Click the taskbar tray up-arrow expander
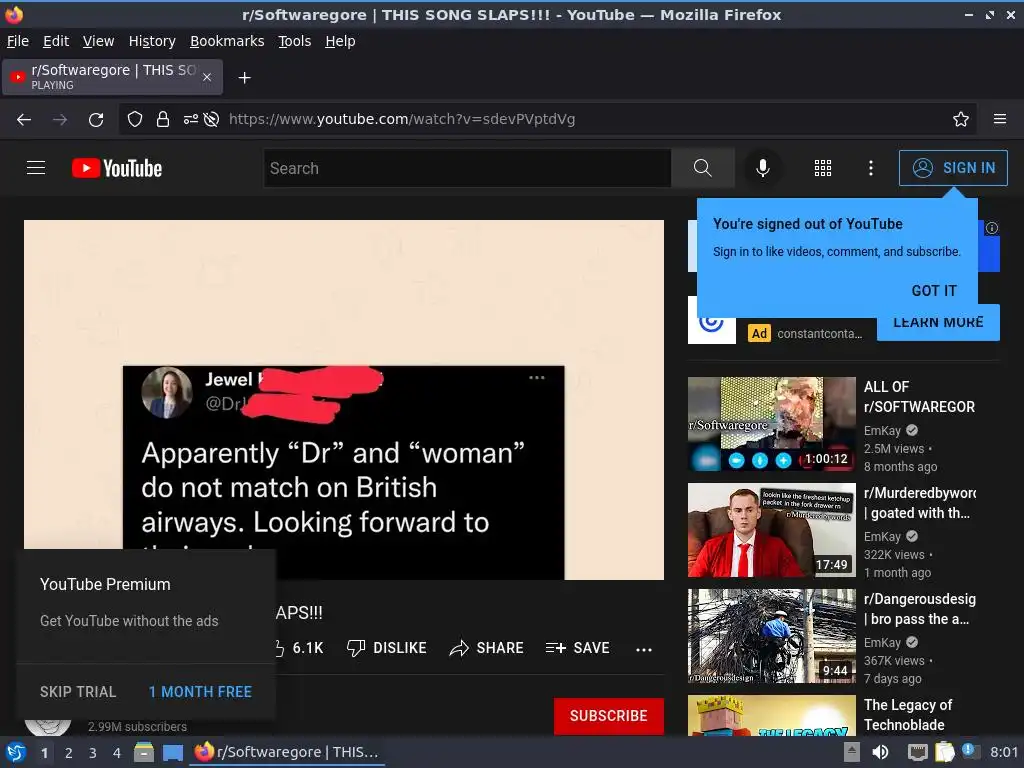 tap(852, 752)
